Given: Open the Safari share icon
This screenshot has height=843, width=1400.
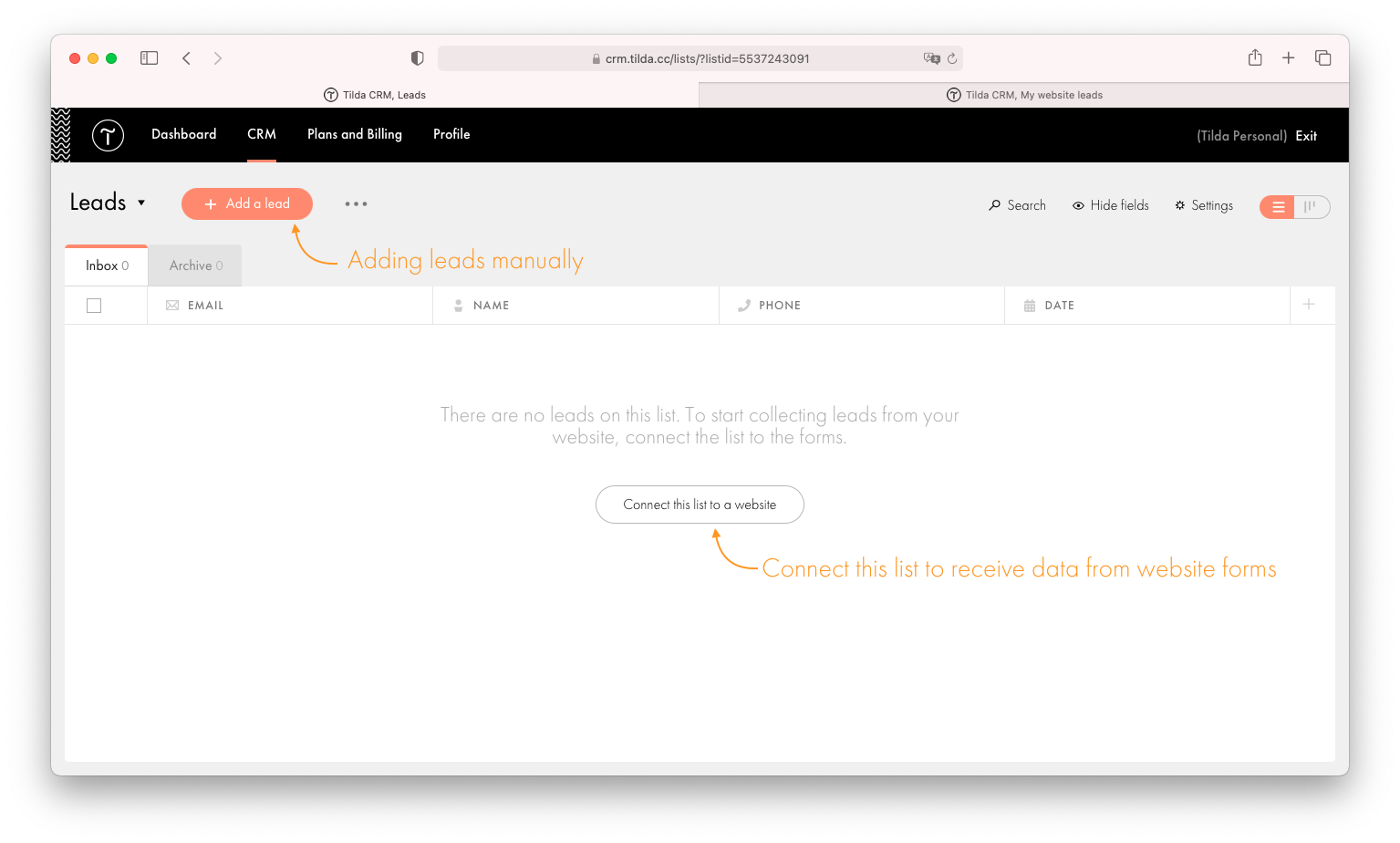Looking at the screenshot, I should click(1255, 57).
